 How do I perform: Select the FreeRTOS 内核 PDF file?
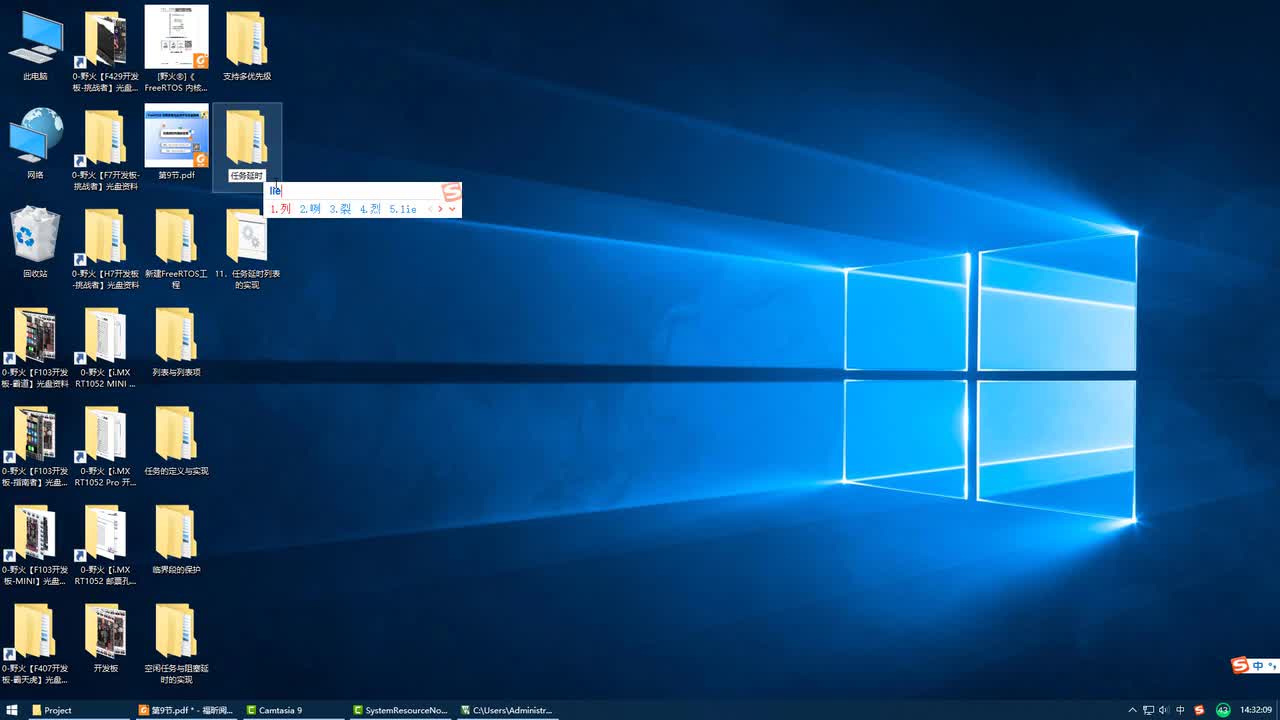point(176,48)
